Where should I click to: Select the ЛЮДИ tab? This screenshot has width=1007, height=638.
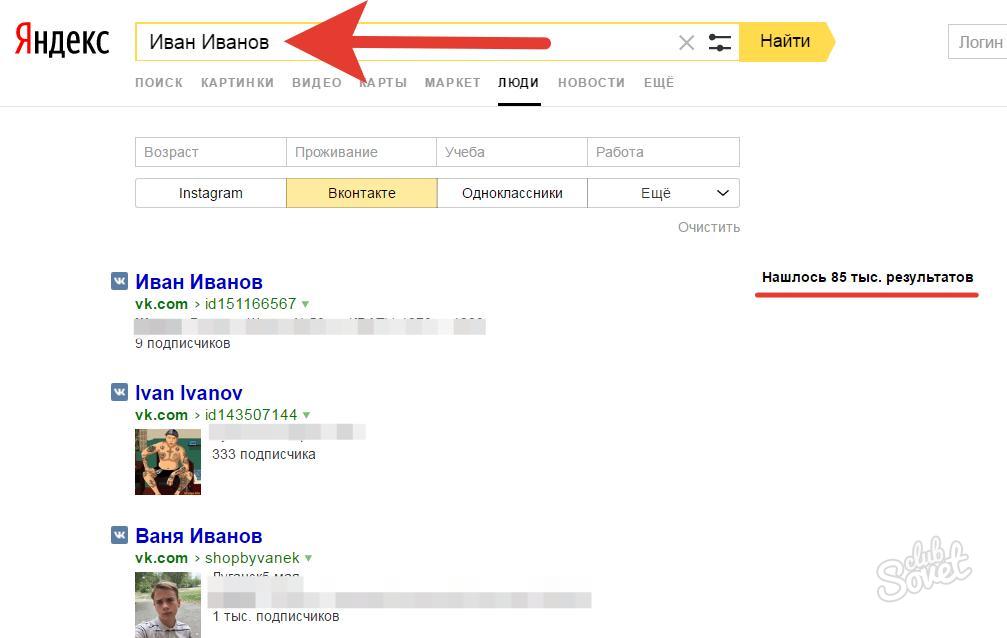[518, 83]
